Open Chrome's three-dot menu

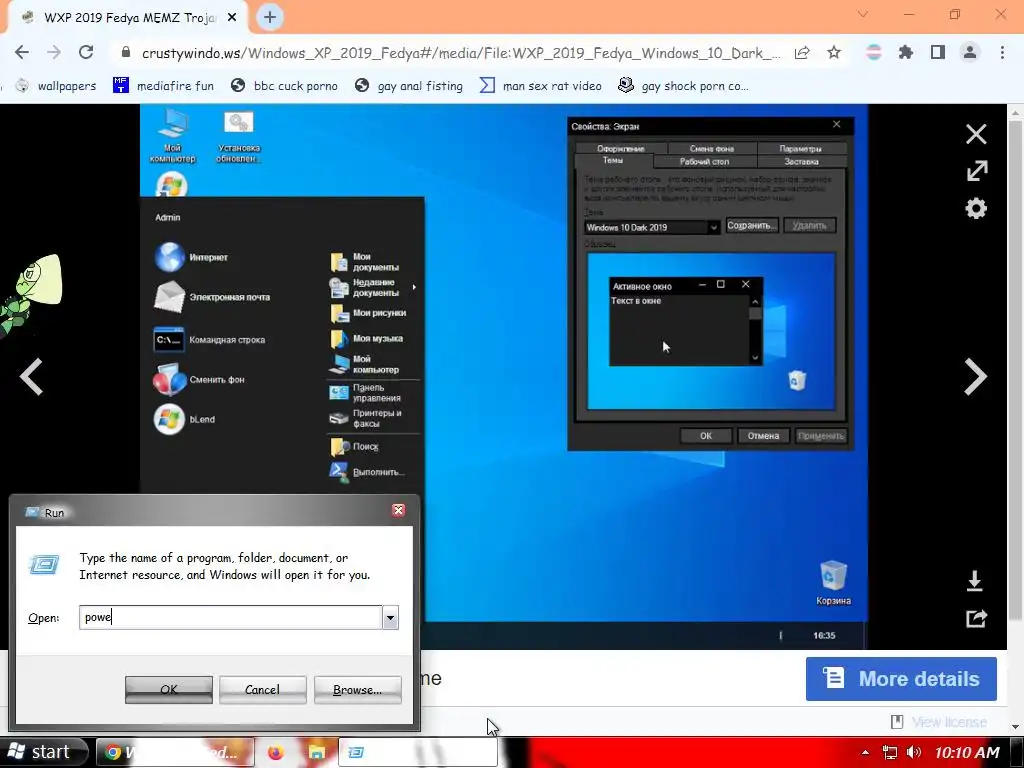coord(1002,52)
